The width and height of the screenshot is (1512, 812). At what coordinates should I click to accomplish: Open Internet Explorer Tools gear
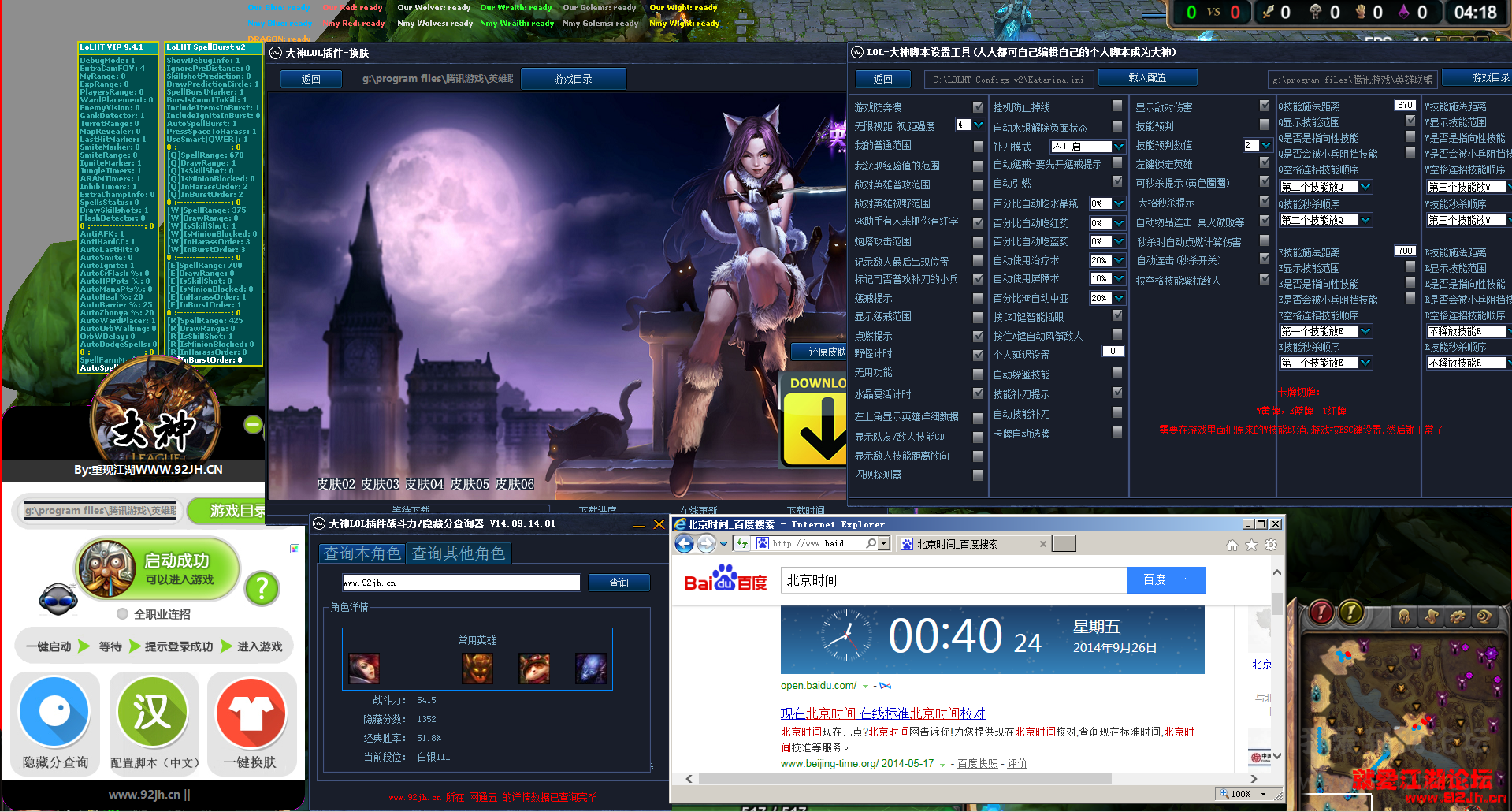[x=1271, y=545]
